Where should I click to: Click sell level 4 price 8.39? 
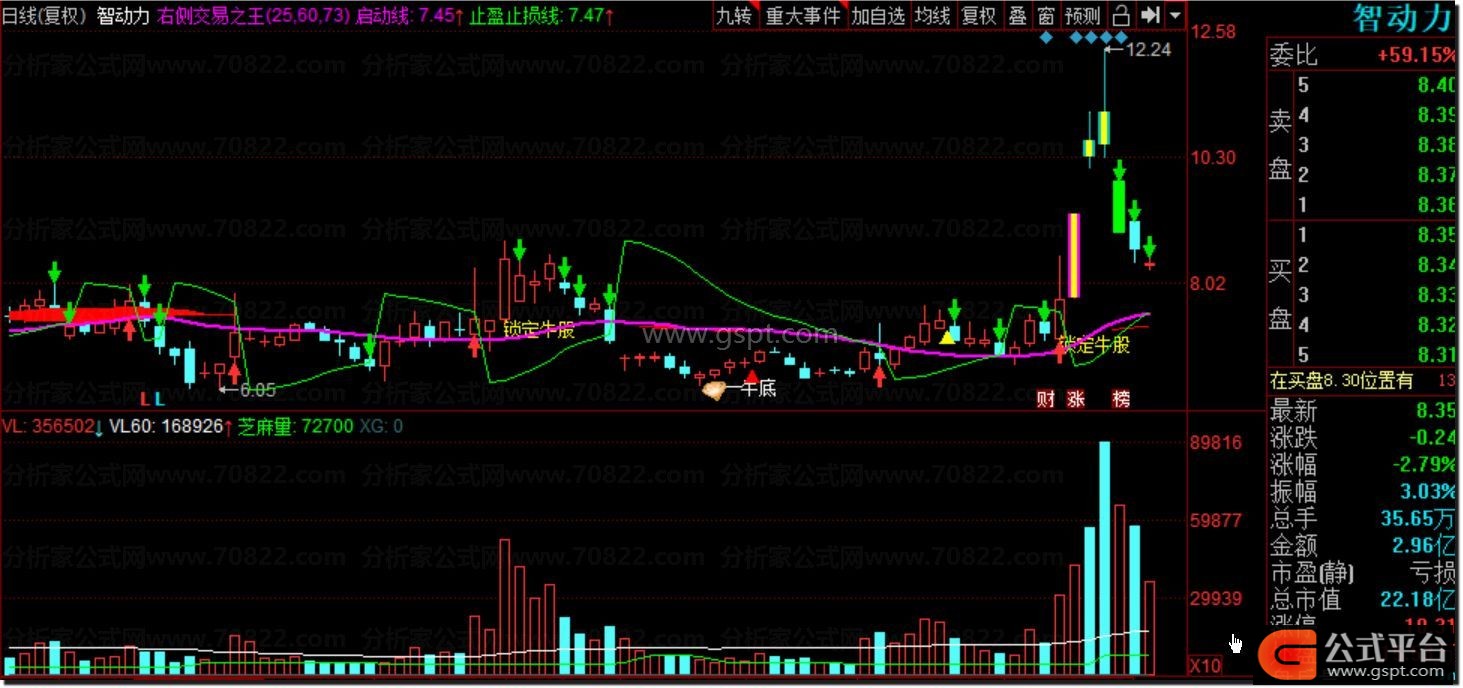coord(1435,115)
